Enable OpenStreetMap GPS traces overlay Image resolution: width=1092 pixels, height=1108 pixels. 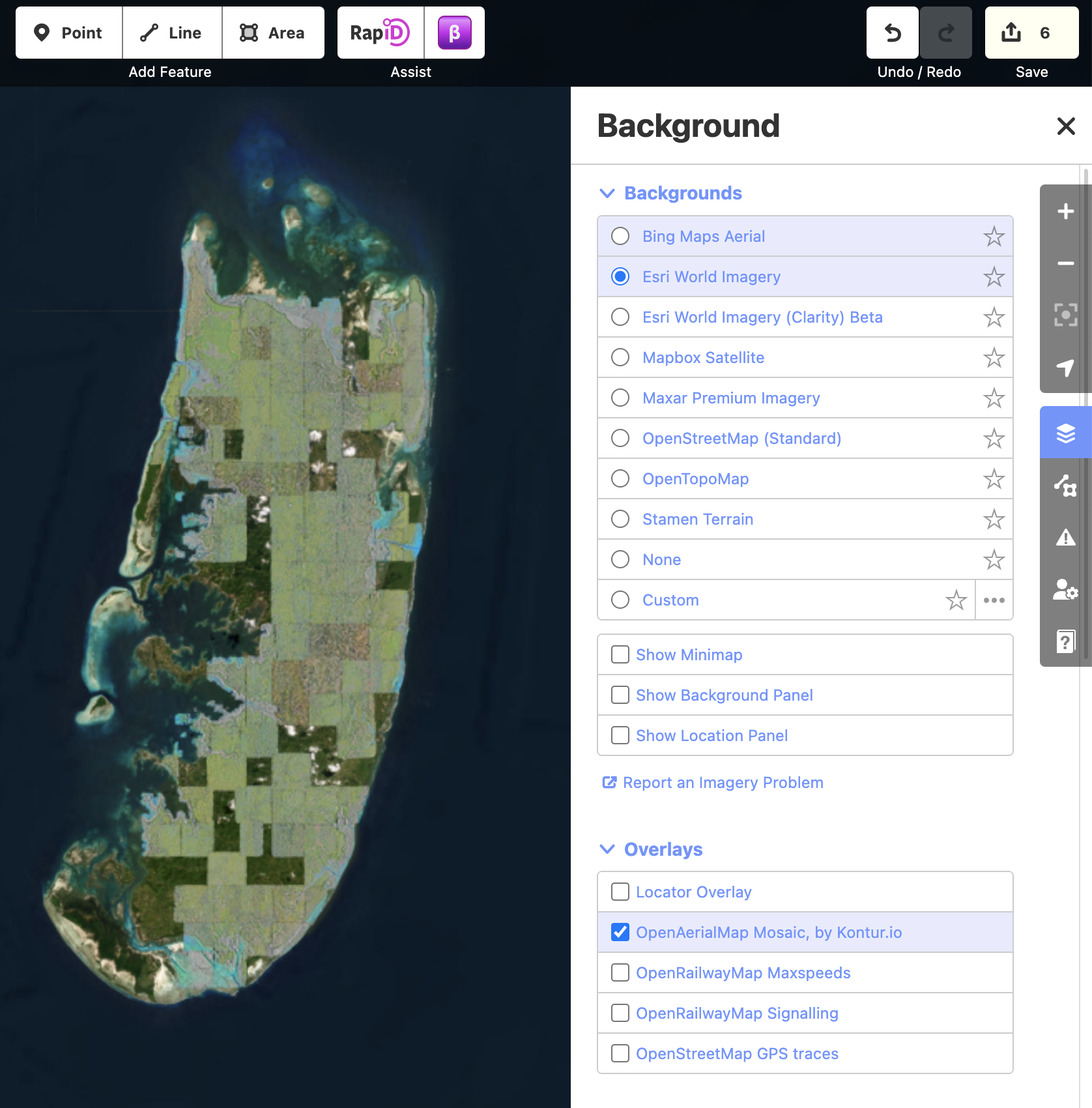620,1053
